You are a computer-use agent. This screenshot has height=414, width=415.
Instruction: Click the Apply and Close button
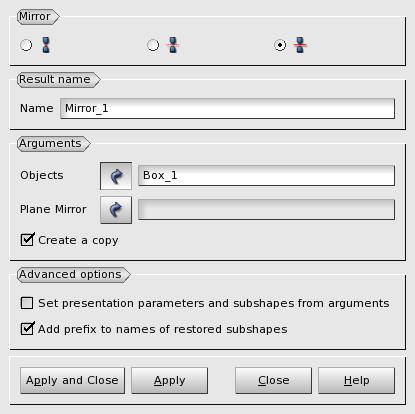tap(72, 380)
